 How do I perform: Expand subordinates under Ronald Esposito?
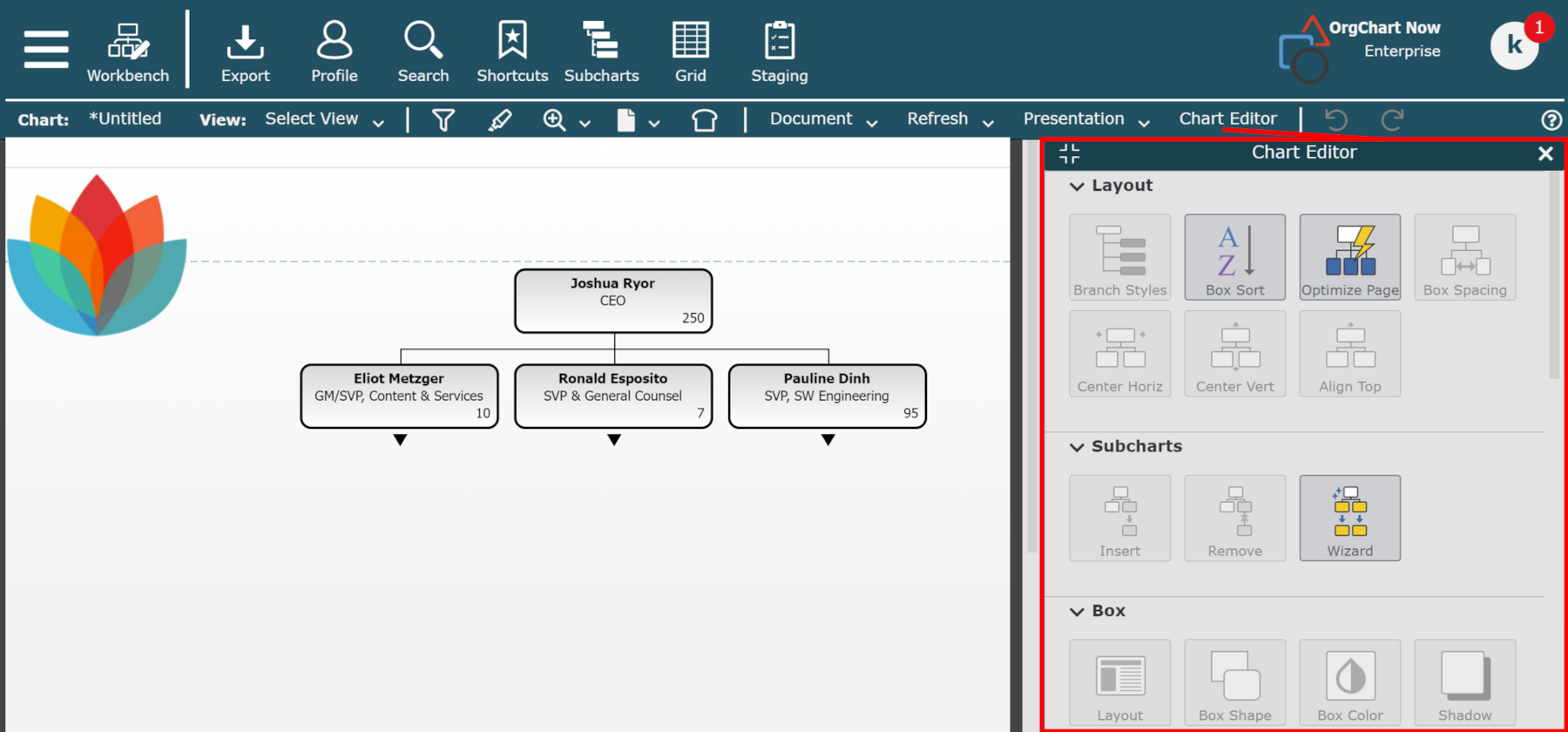(x=614, y=440)
